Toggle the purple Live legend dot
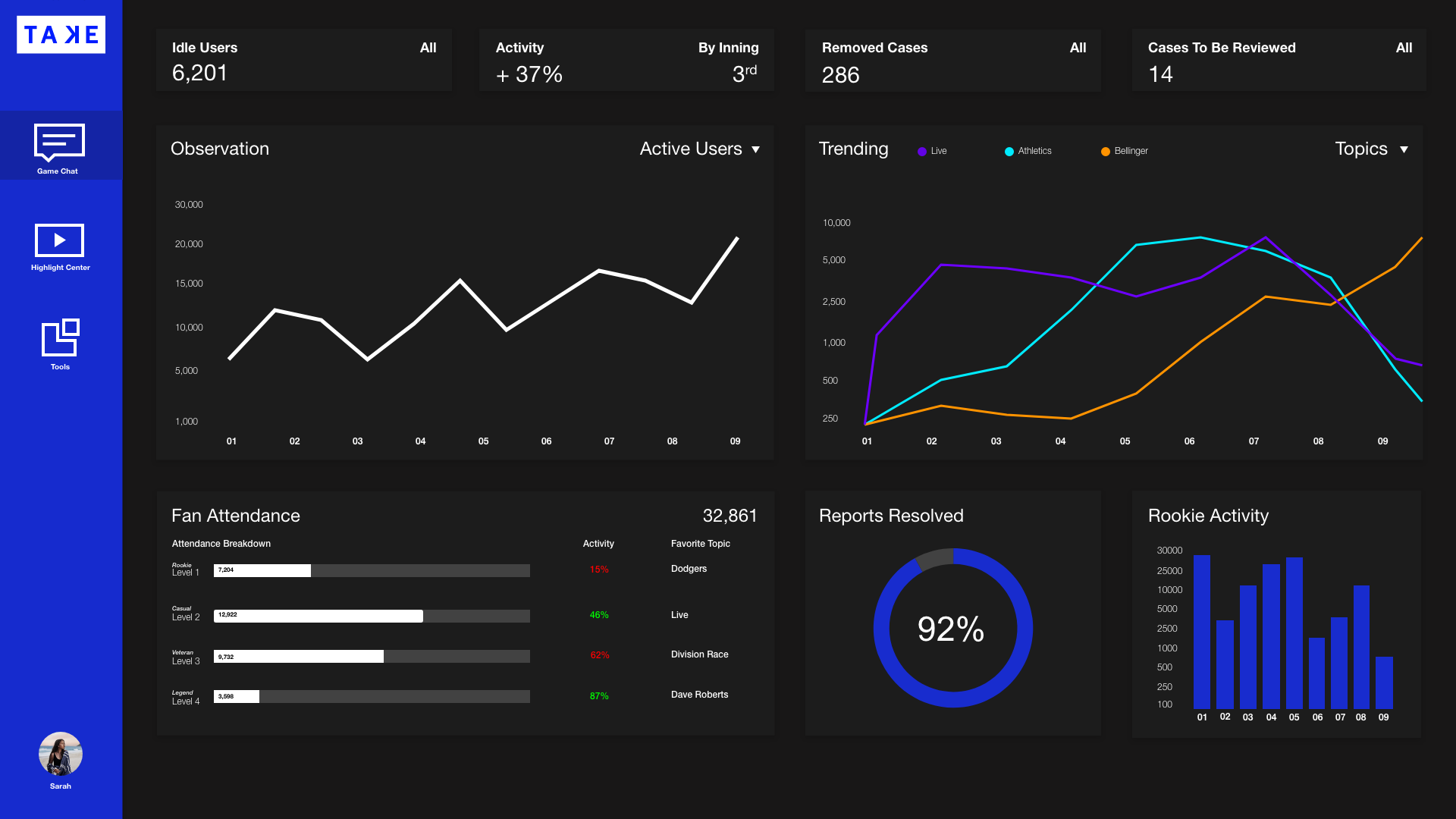1456x819 pixels. point(922,152)
